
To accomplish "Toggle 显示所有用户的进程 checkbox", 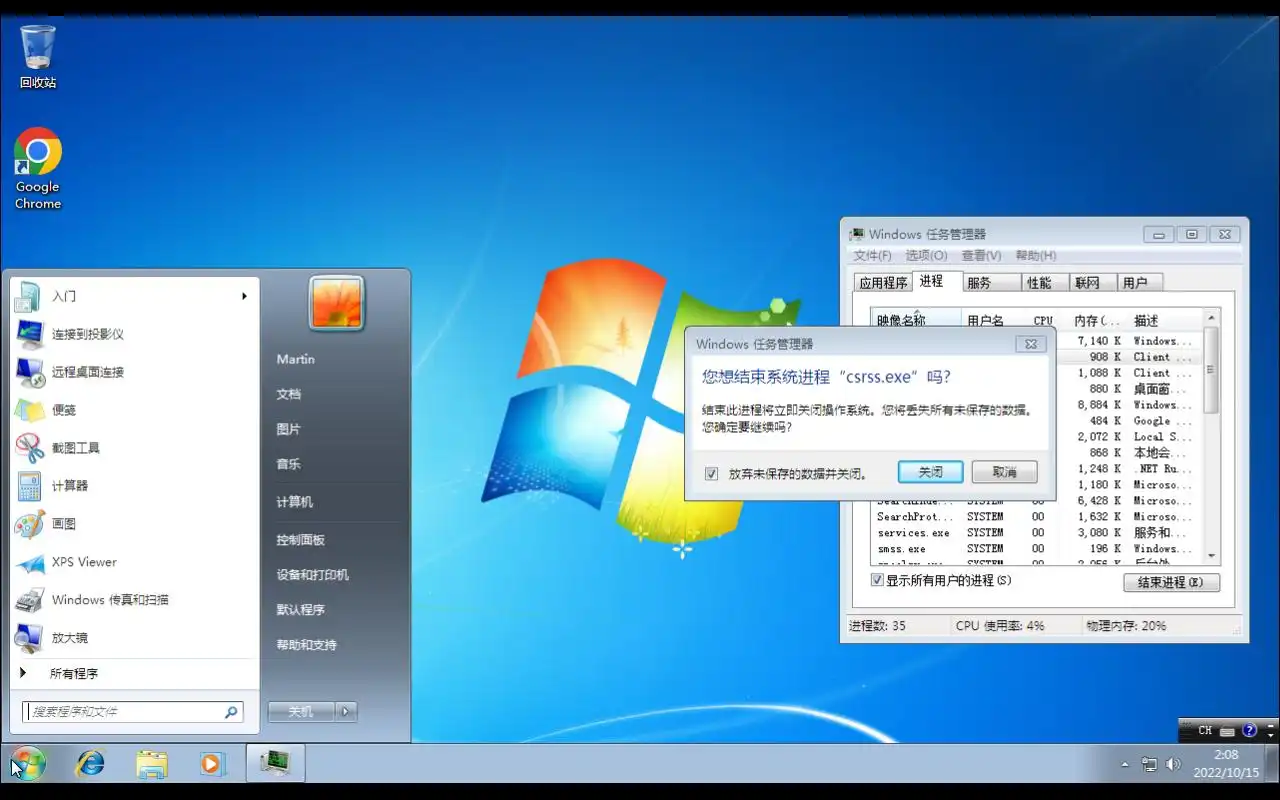I will tap(877, 580).
